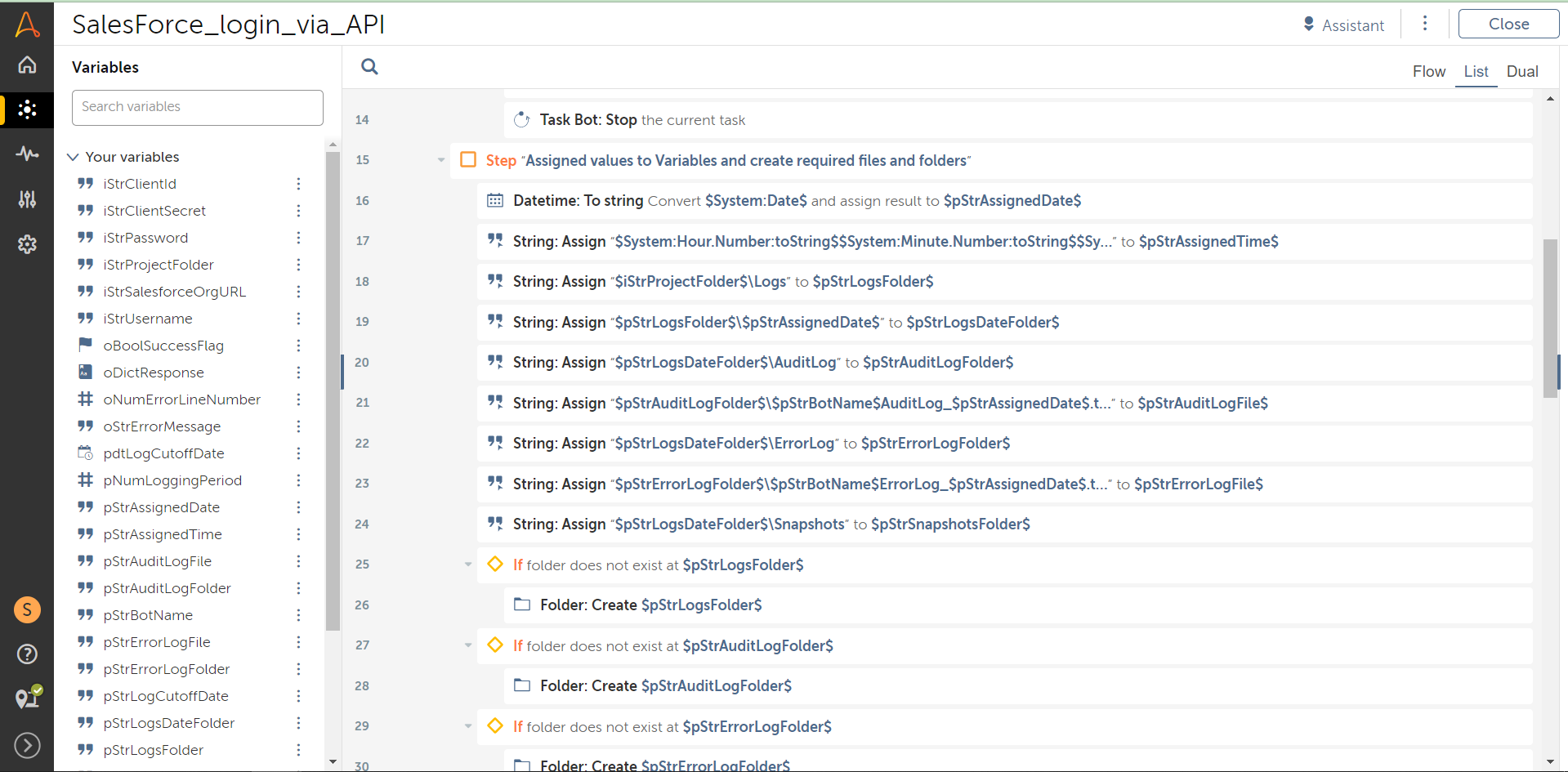Open the Administration gear icon
Image resolution: width=1568 pixels, height=772 pixels.
(x=27, y=243)
